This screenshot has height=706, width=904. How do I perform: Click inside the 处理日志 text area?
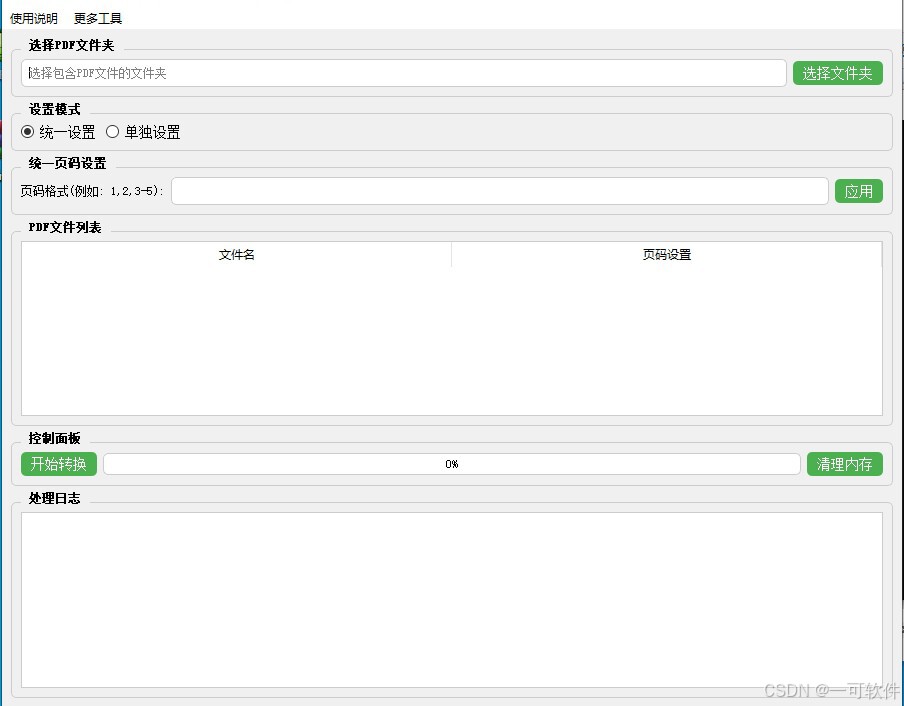pos(451,599)
